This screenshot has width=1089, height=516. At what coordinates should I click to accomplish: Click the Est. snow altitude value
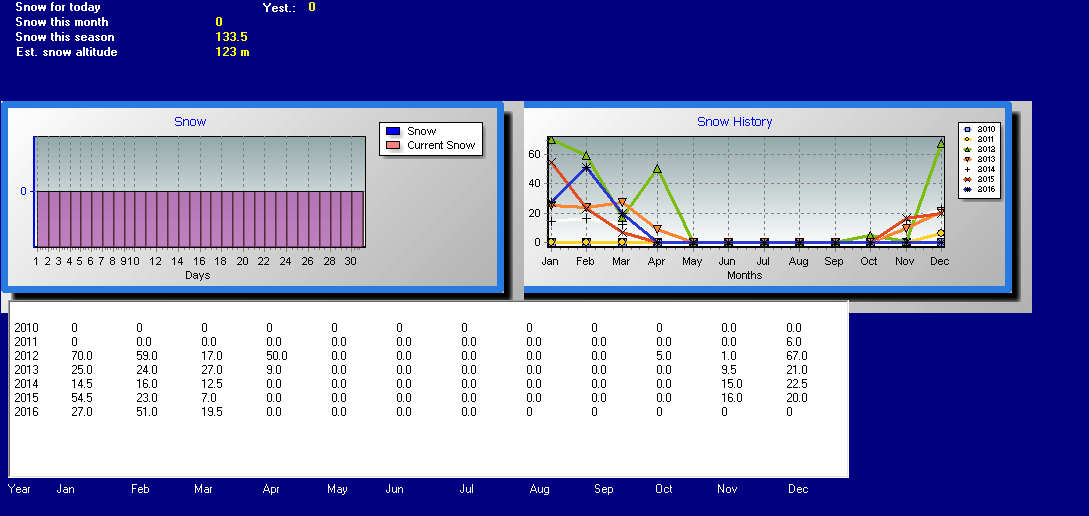tap(232, 52)
